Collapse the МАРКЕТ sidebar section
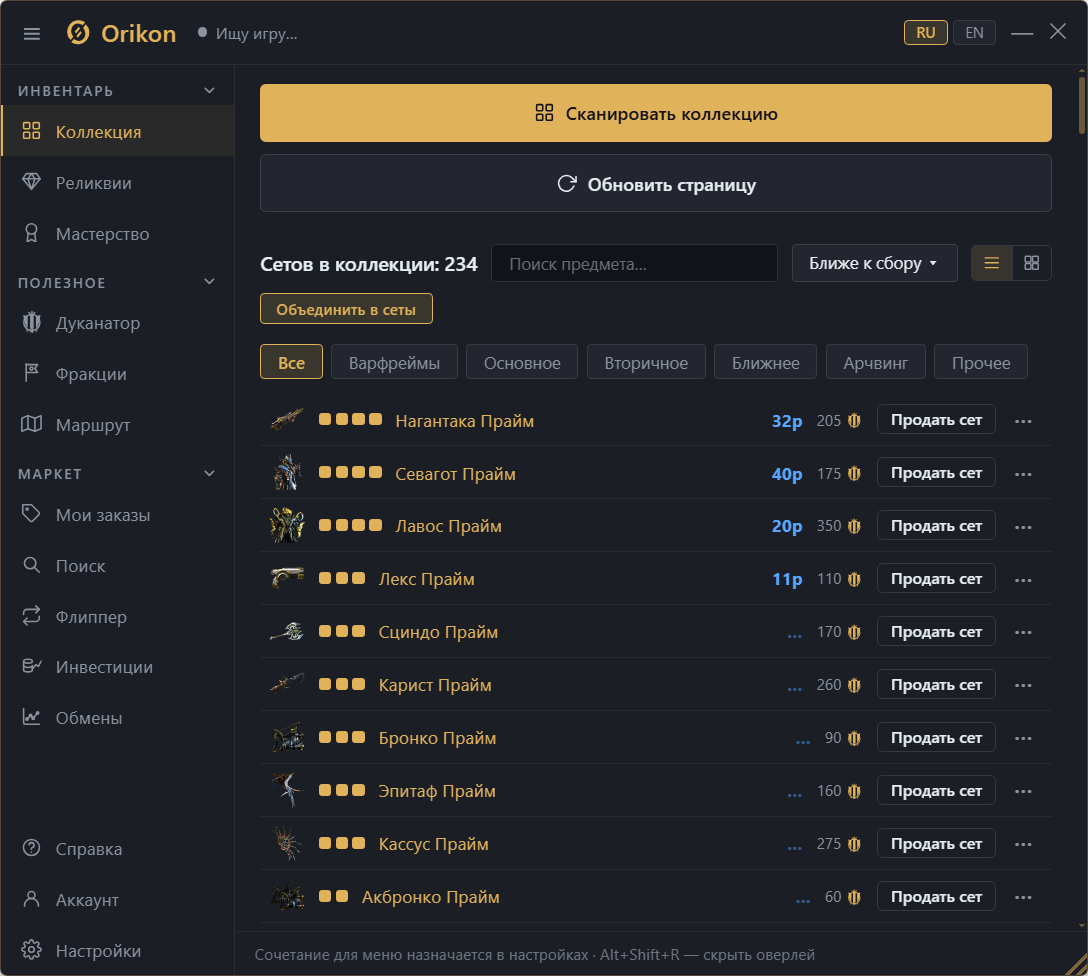Image resolution: width=1088 pixels, height=976 pixels. 210,474
